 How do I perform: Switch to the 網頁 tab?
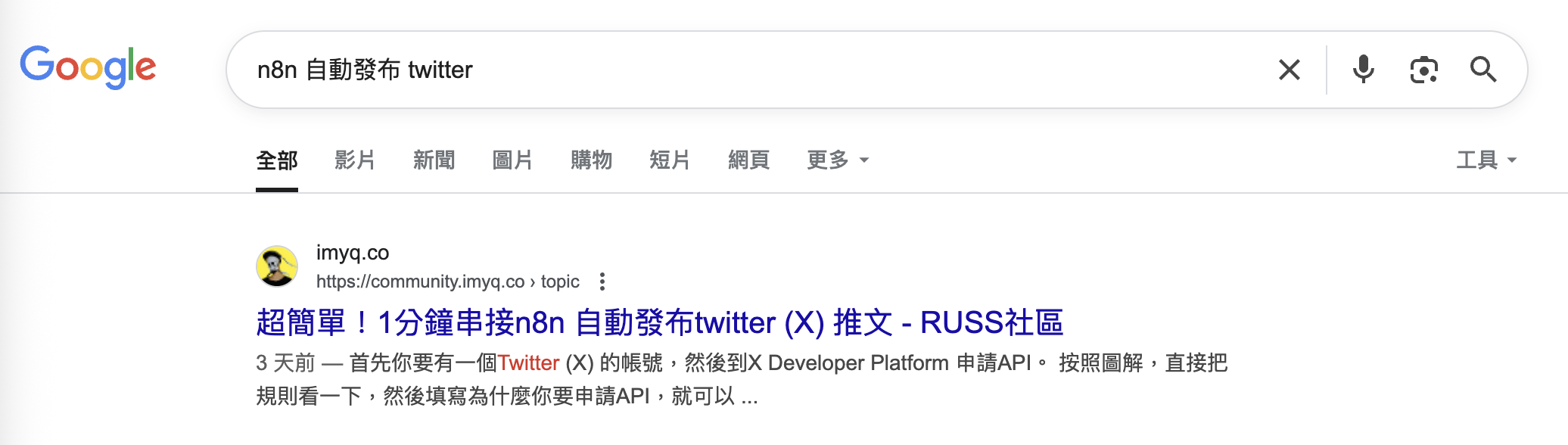pyautogui.click(x=748, y=160)
